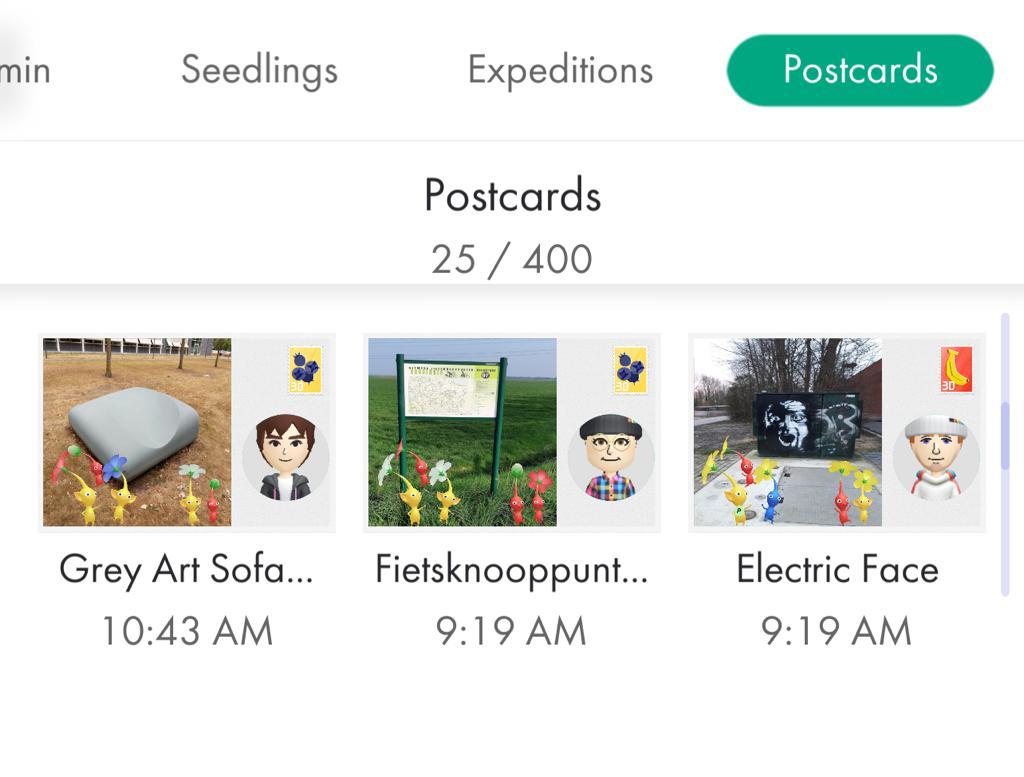Switch to the Seedlings tab
1024x777 pixels.
(258, 69)
